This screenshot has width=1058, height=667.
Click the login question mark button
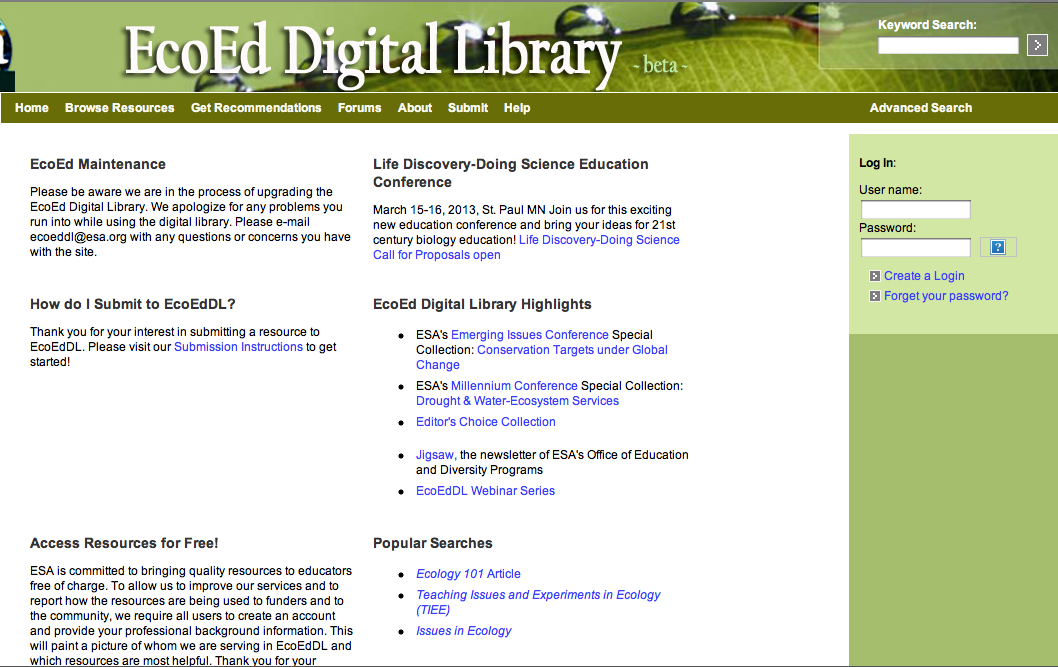point(997,247)
